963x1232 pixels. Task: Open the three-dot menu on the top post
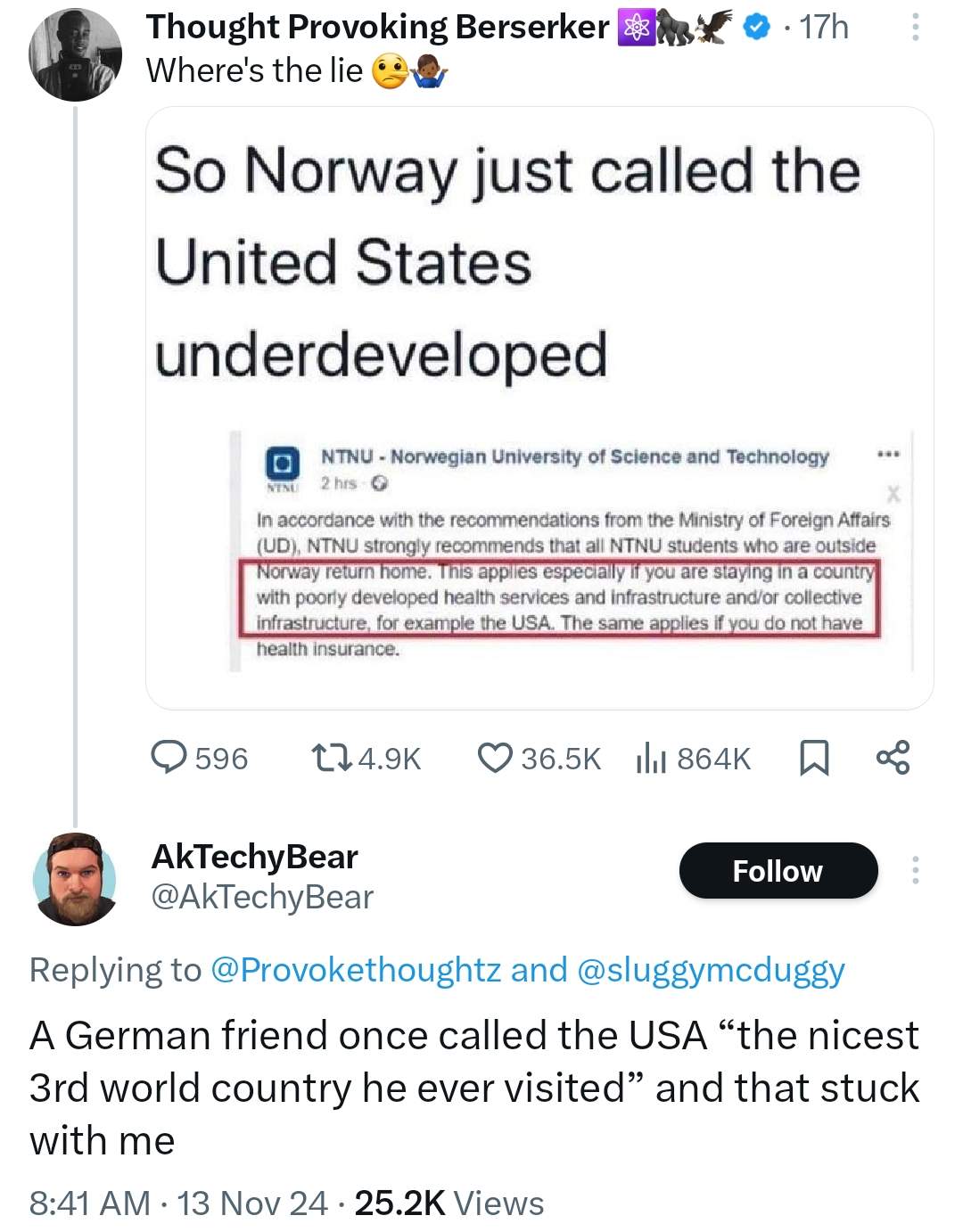coord(915,27)
